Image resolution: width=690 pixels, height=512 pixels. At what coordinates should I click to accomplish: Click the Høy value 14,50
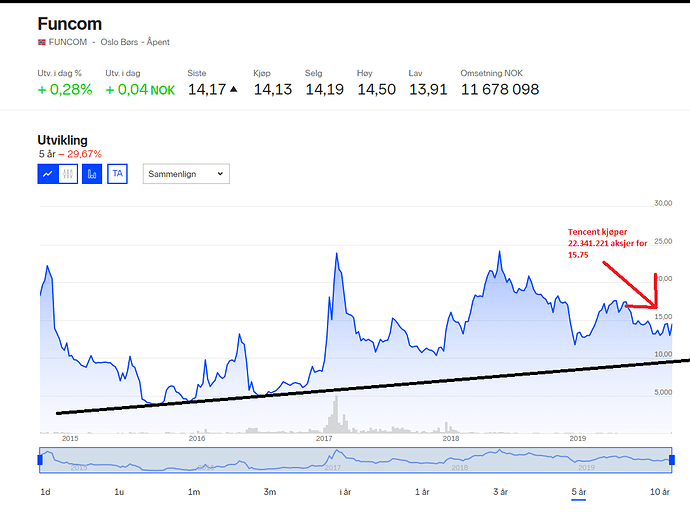click(376, 90)
